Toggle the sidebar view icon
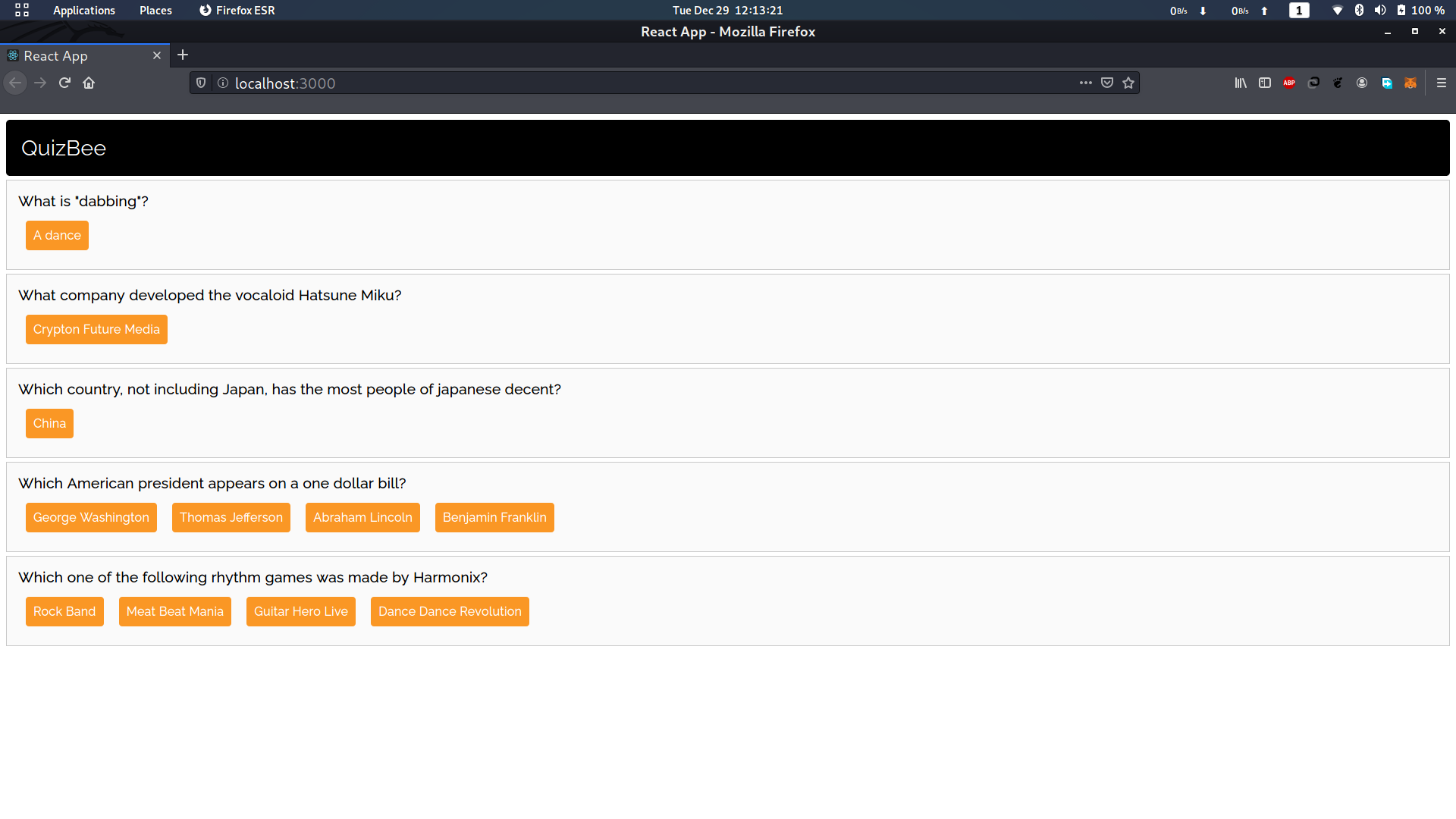 coord(1265,83)
